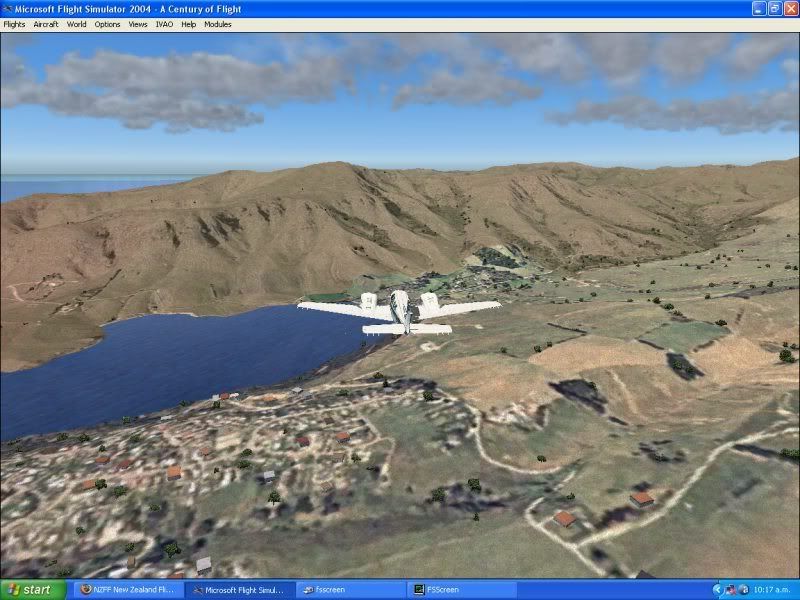Restore down the Flight Simulator window
Image resolution: width=800 pixels, height=600 pixels.
tap(771, 9)
